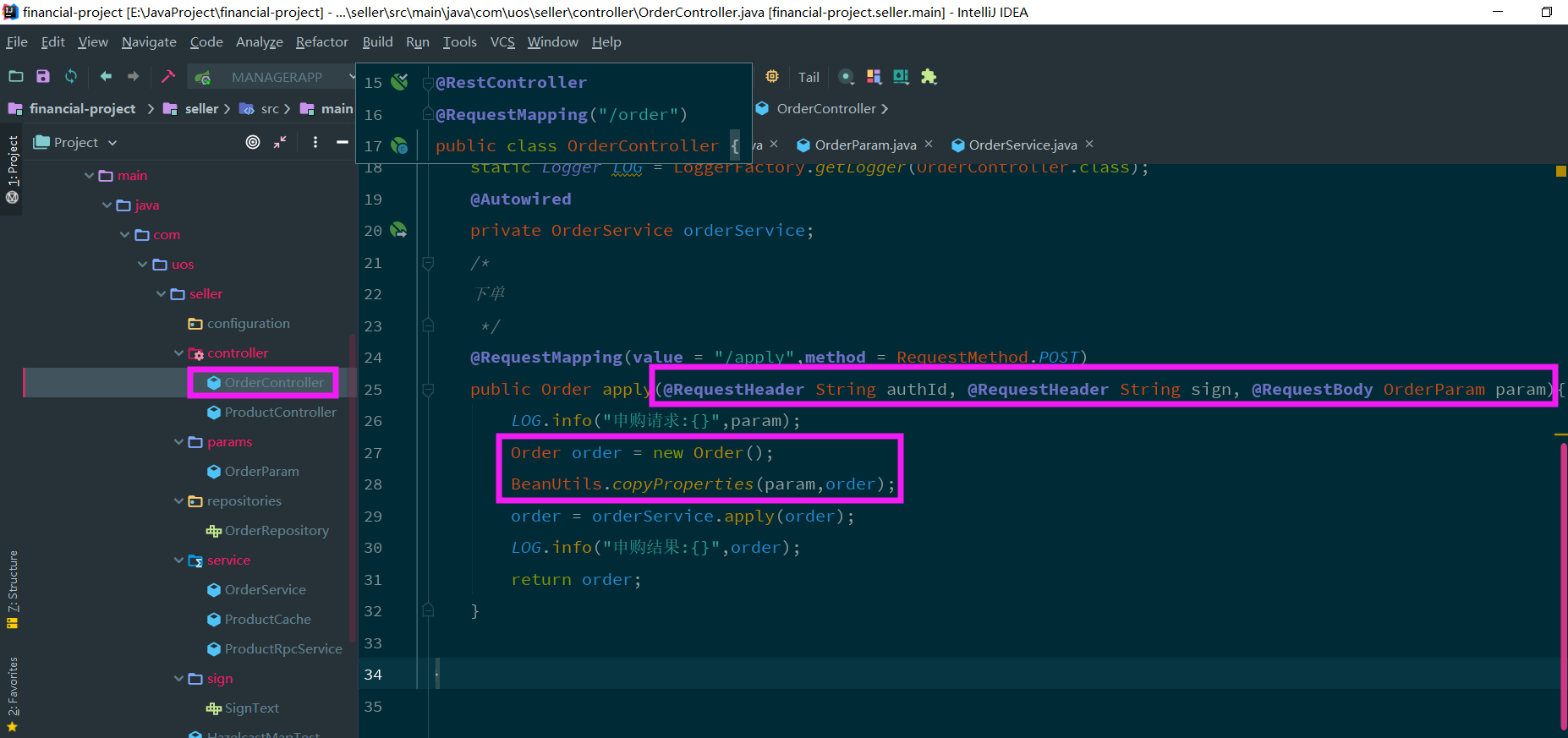The width and height of the screenshot is (1568, 738).
Task: Locate current file with target icon
Action: click(253, 142)
